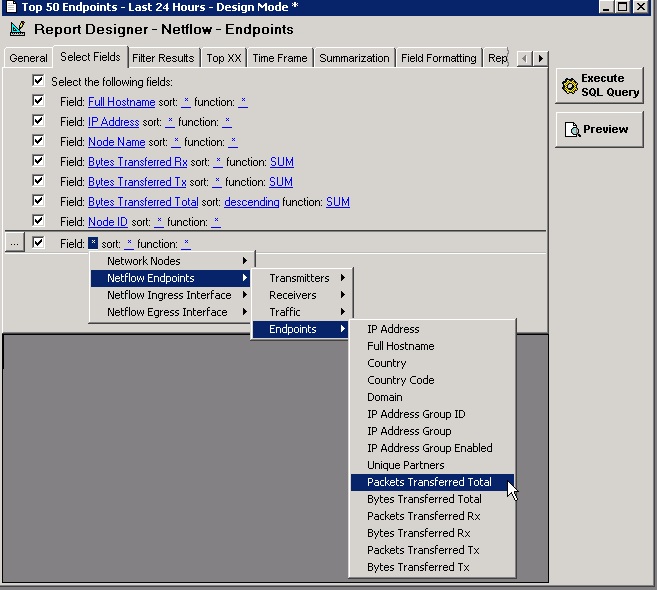Click the 'descending' sort link
Viewport: 657px width, 590px height.
(x=251, y=202)
